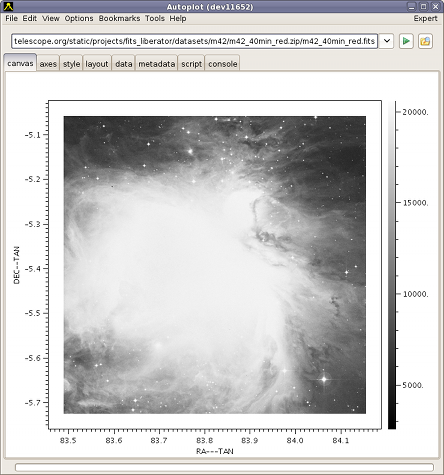Click the 5000. colorbar tick label
The image size is (444, 475).
tap(412, 385)
